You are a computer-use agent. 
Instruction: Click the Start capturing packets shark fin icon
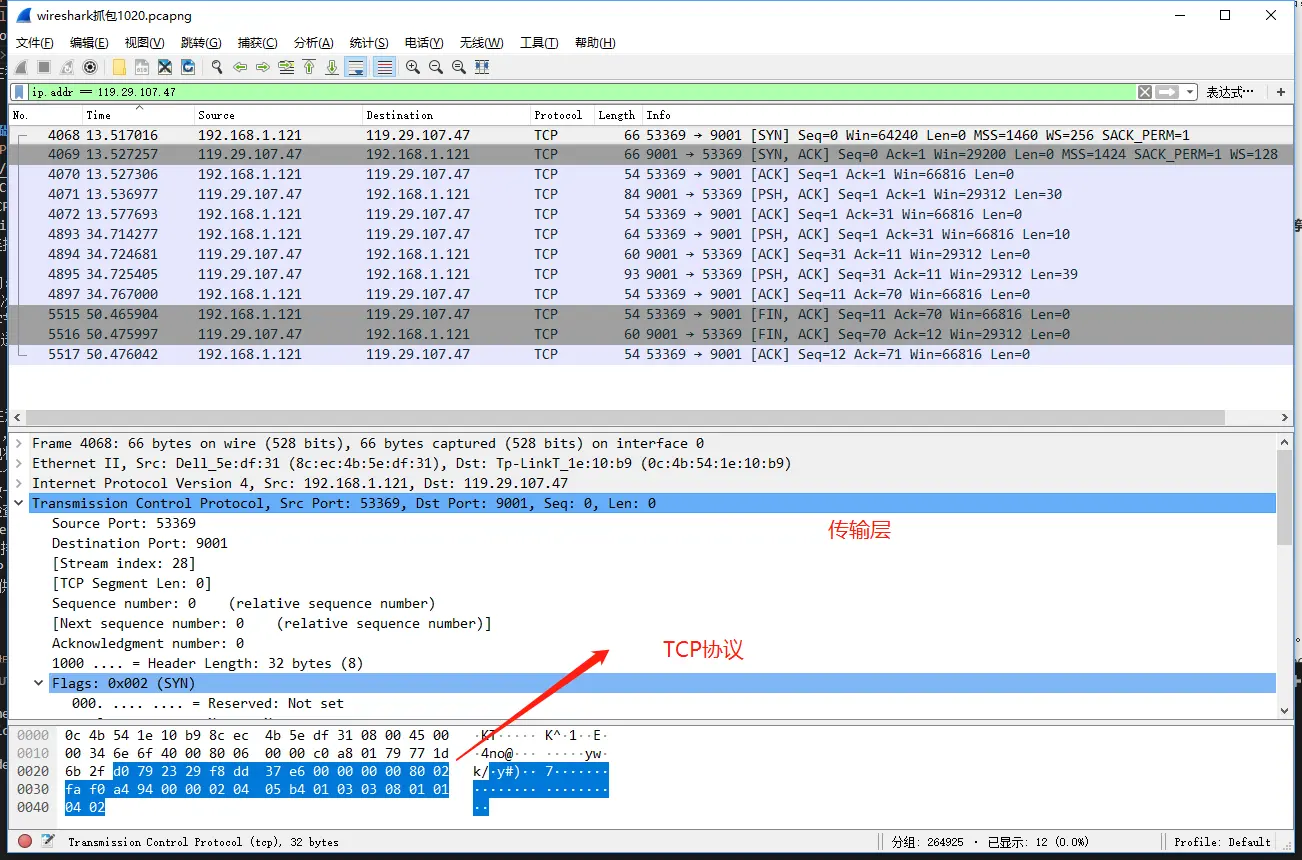[20, 67]
